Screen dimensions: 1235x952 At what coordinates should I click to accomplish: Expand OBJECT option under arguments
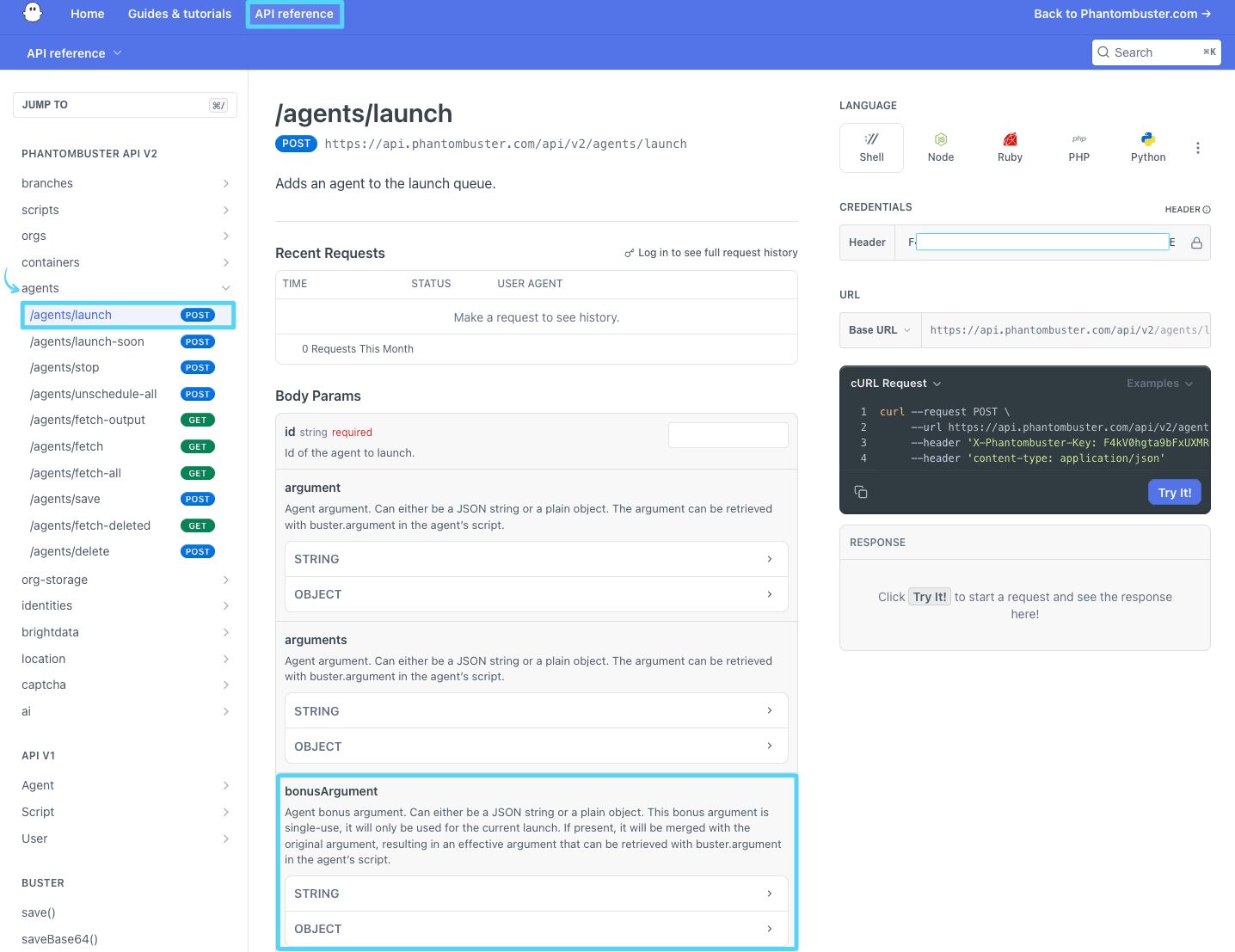tap(537, 746)
